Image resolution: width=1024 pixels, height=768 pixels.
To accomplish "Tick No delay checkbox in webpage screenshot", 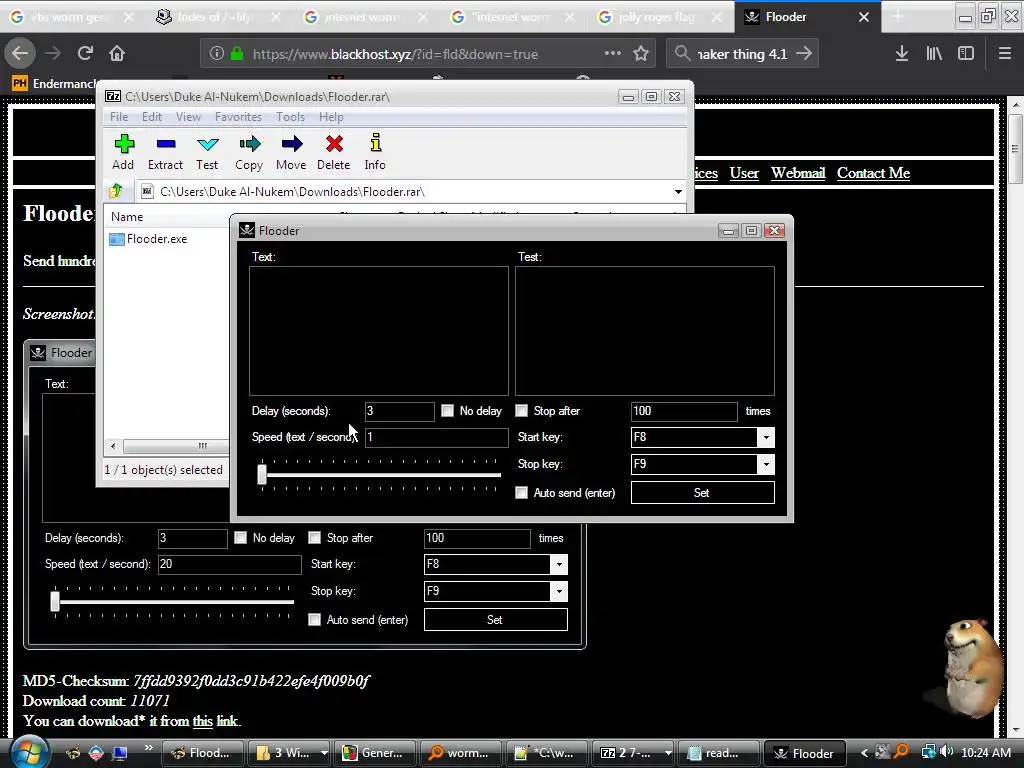I will click(240, 537).
